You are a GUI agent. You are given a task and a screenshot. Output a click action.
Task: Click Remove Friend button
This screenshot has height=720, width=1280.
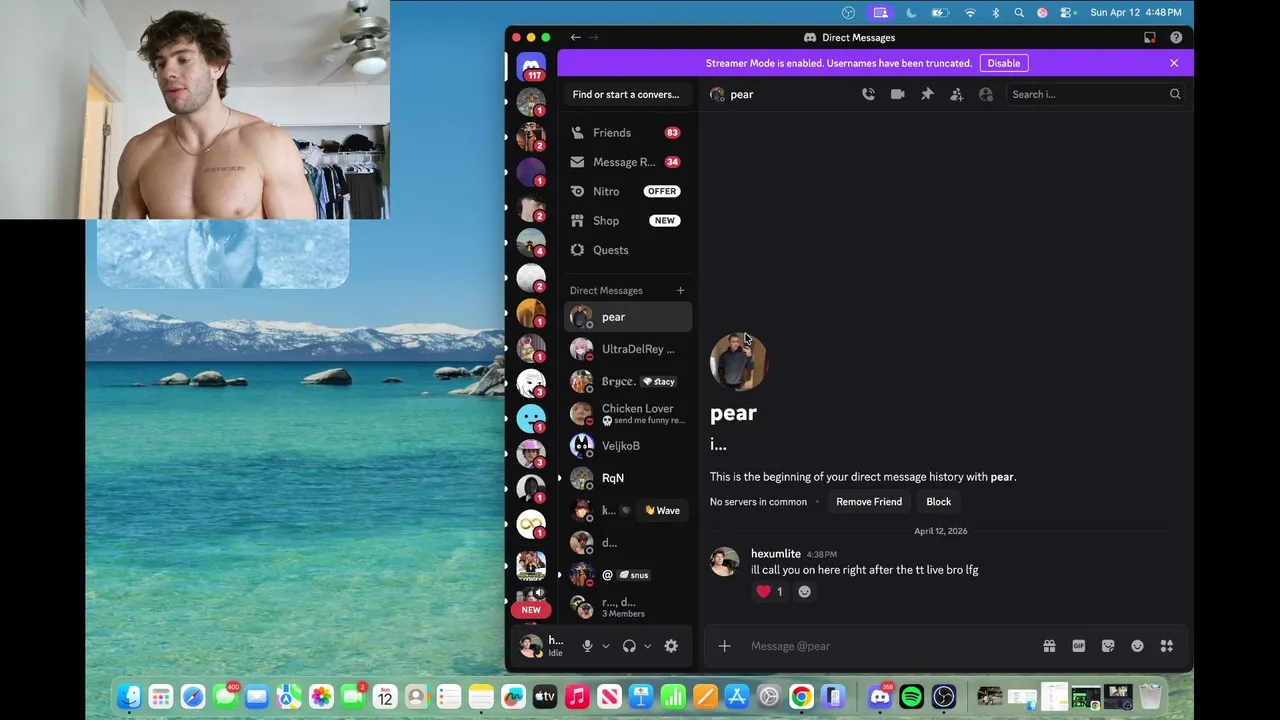click(869, 502)
